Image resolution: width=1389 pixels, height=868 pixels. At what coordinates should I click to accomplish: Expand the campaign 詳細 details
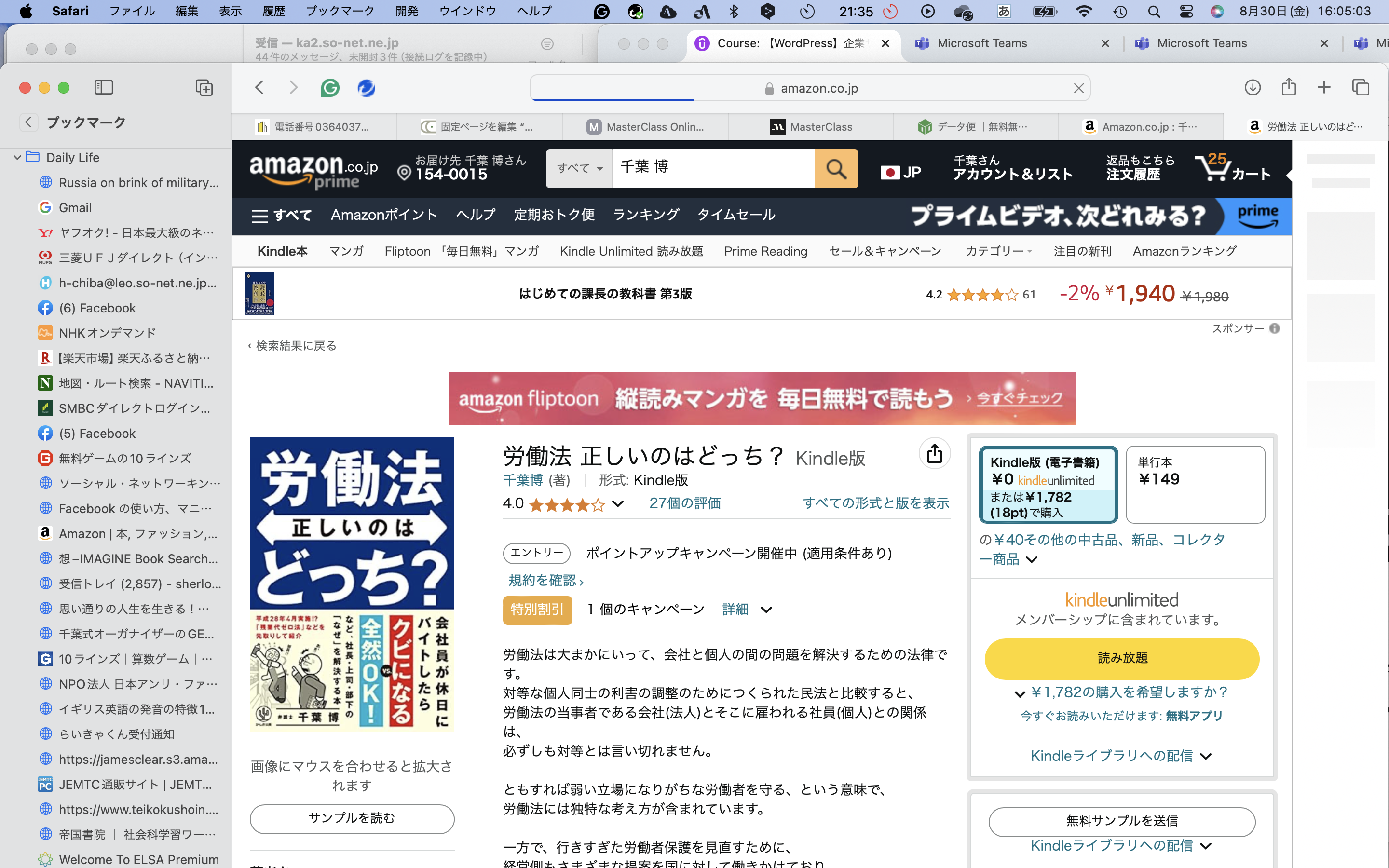click(747, 609)
